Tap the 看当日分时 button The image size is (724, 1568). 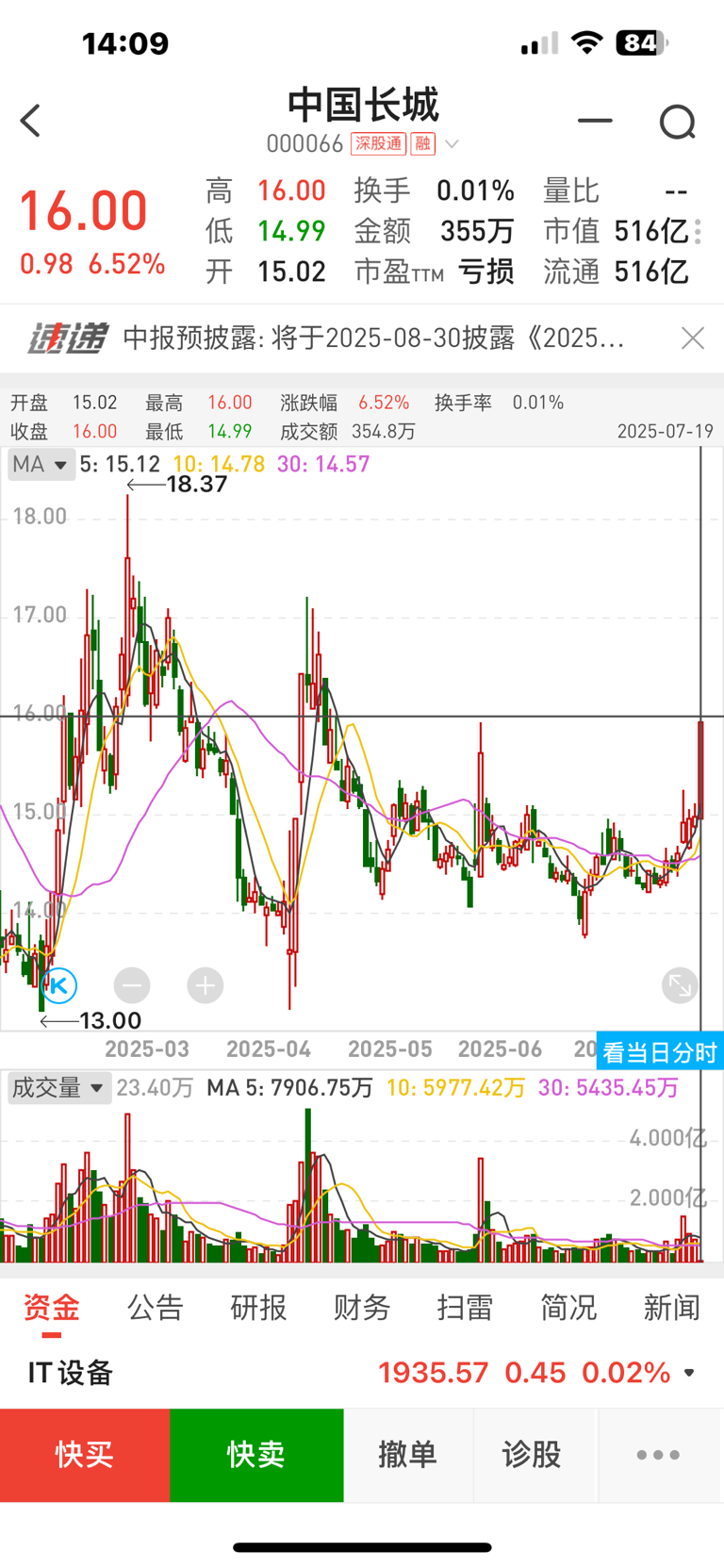pyautogui.click(x=659, y=1051)
